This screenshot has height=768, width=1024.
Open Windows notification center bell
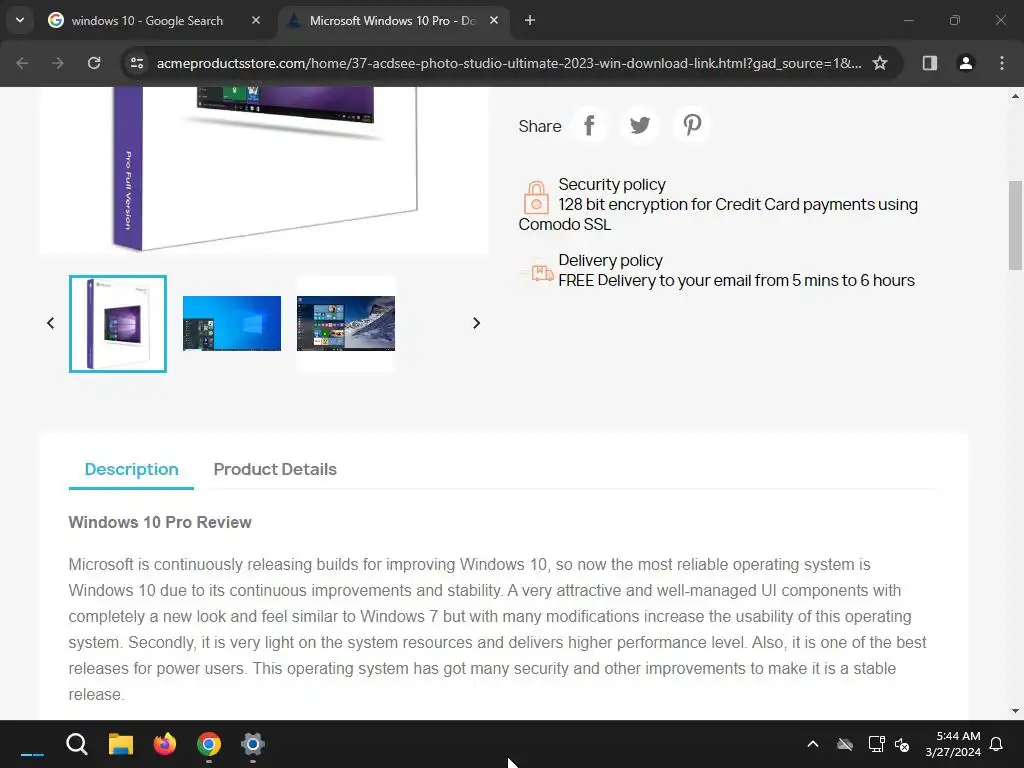click(997, 744)
